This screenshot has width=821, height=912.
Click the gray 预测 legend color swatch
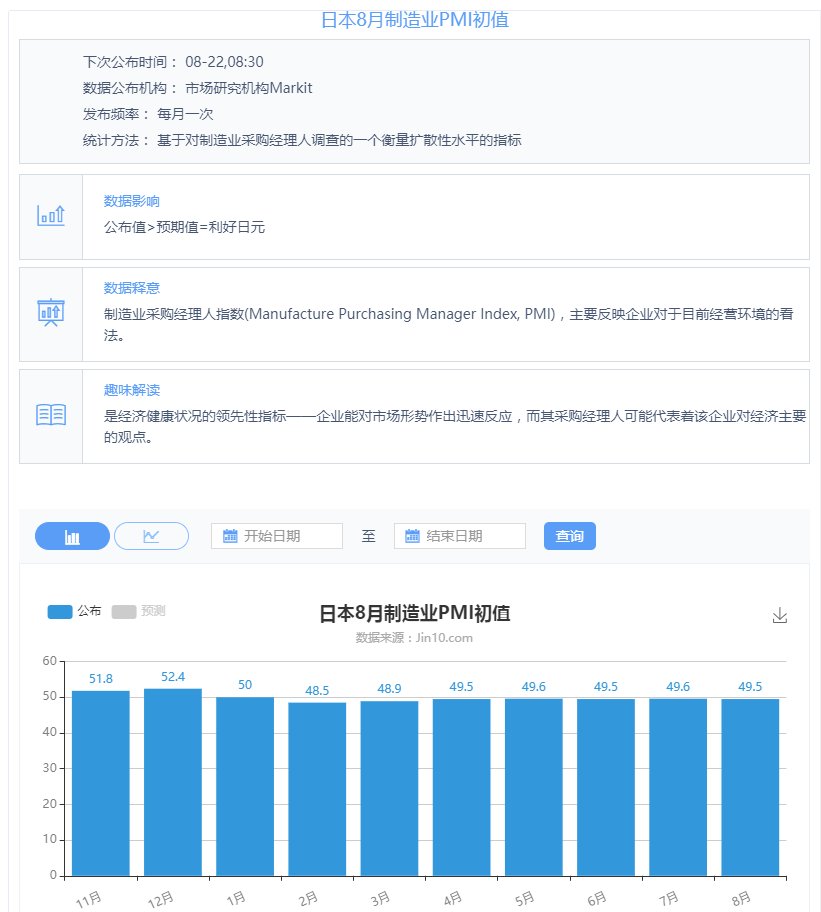(124, 612)
